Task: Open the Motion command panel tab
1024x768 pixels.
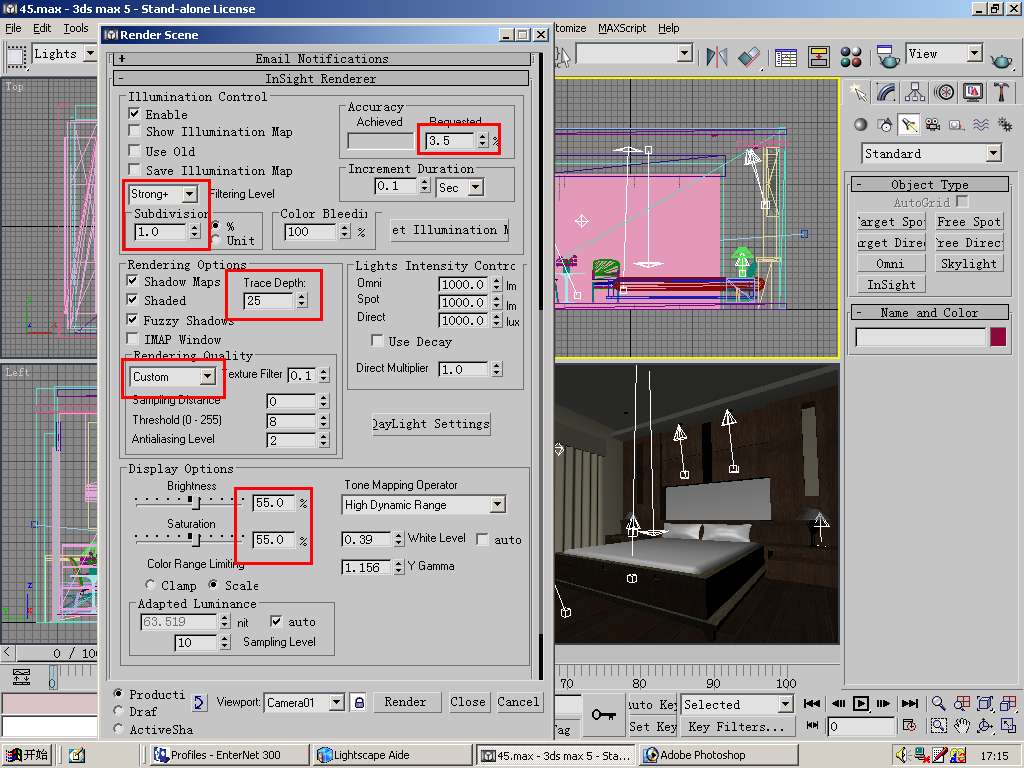Action: (x=944, y=92)
